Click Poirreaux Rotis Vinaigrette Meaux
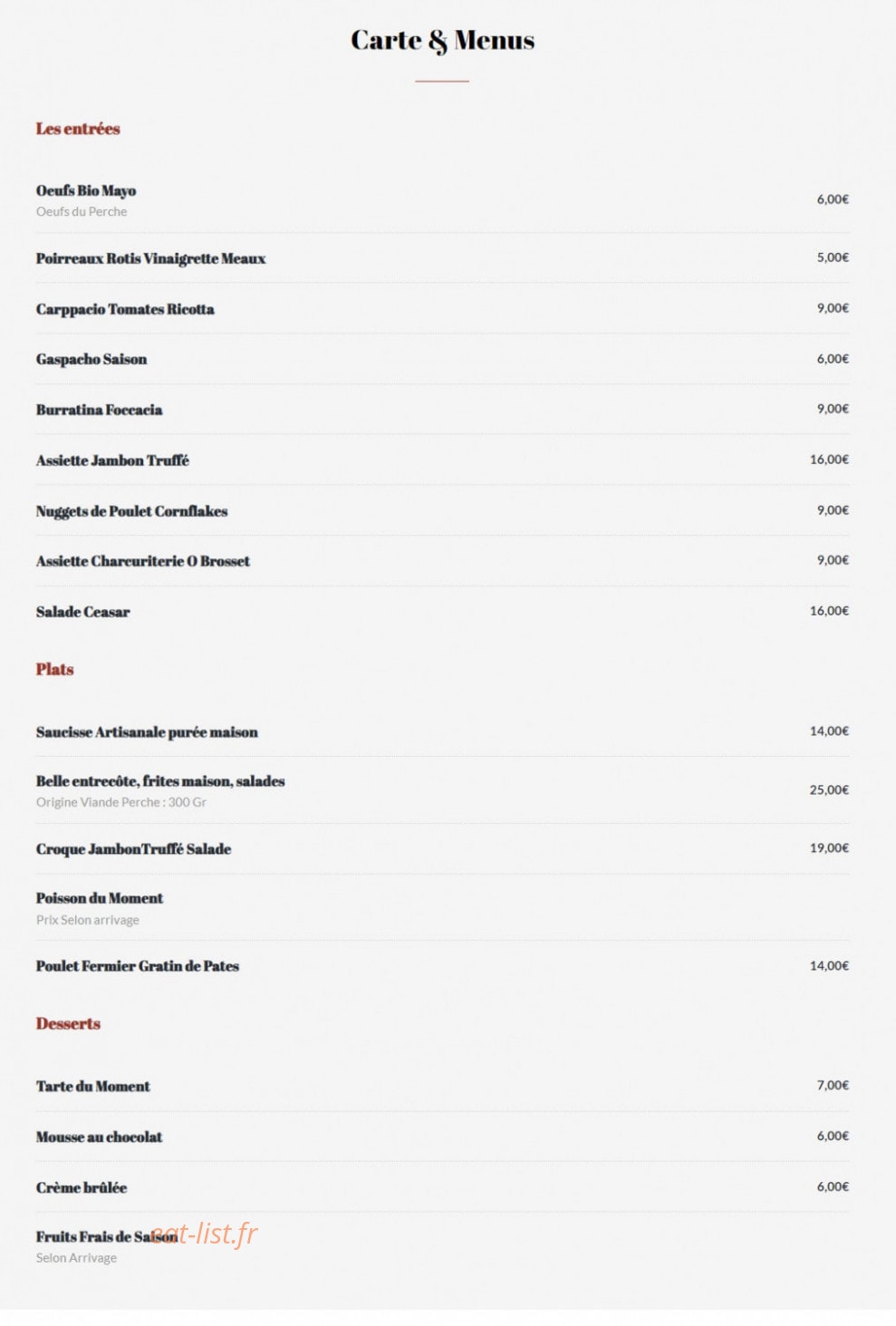 (x=150, y=258)
